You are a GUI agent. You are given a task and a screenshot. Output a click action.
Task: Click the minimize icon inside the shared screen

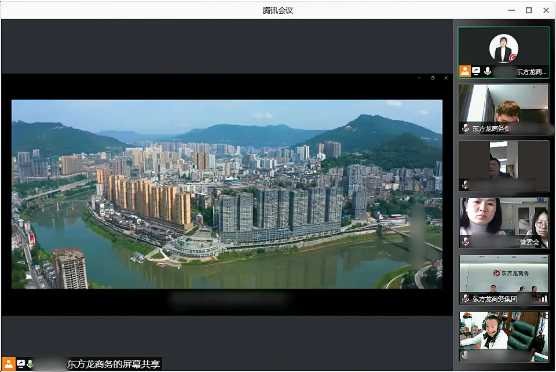coord(419,78)
